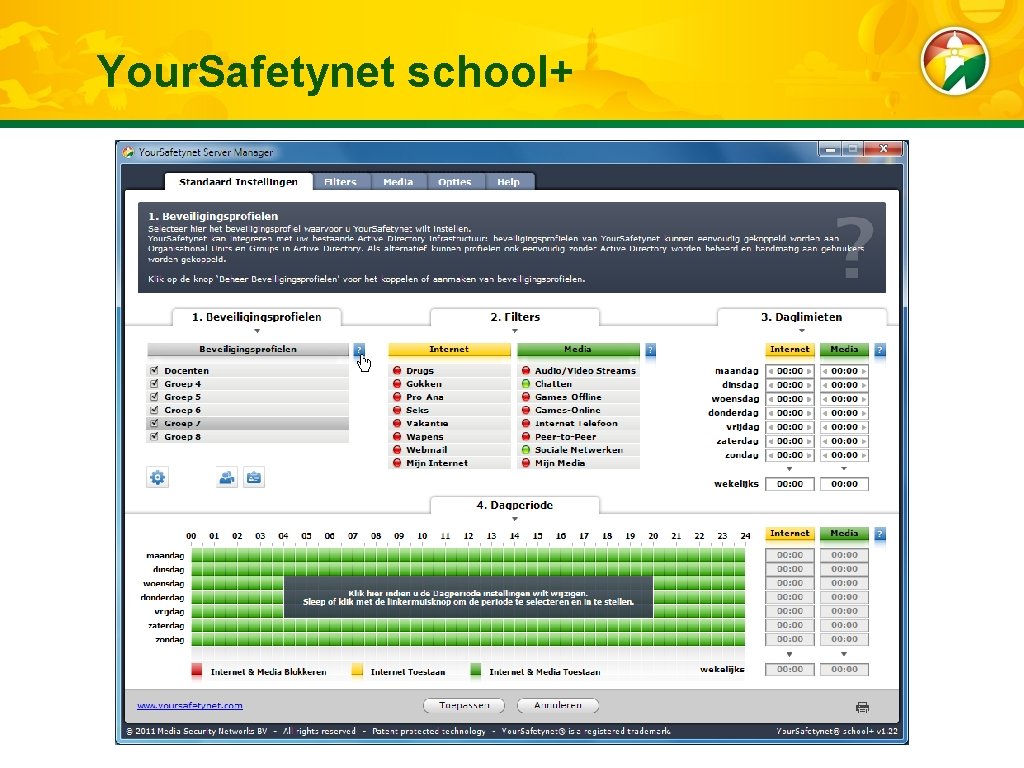Toggle the Peer-to-Peer indicator

(526, 437)
